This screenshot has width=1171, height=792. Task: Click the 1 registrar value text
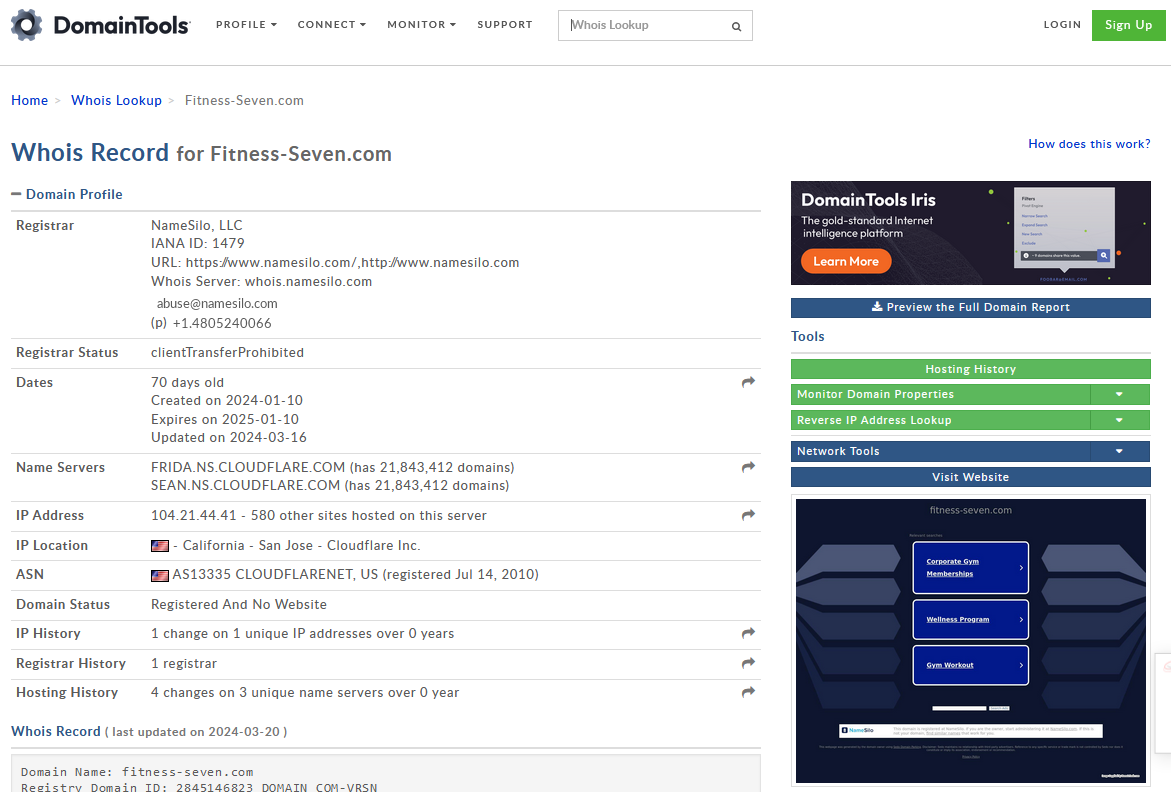pyautogui.click(x=184, y=663)
